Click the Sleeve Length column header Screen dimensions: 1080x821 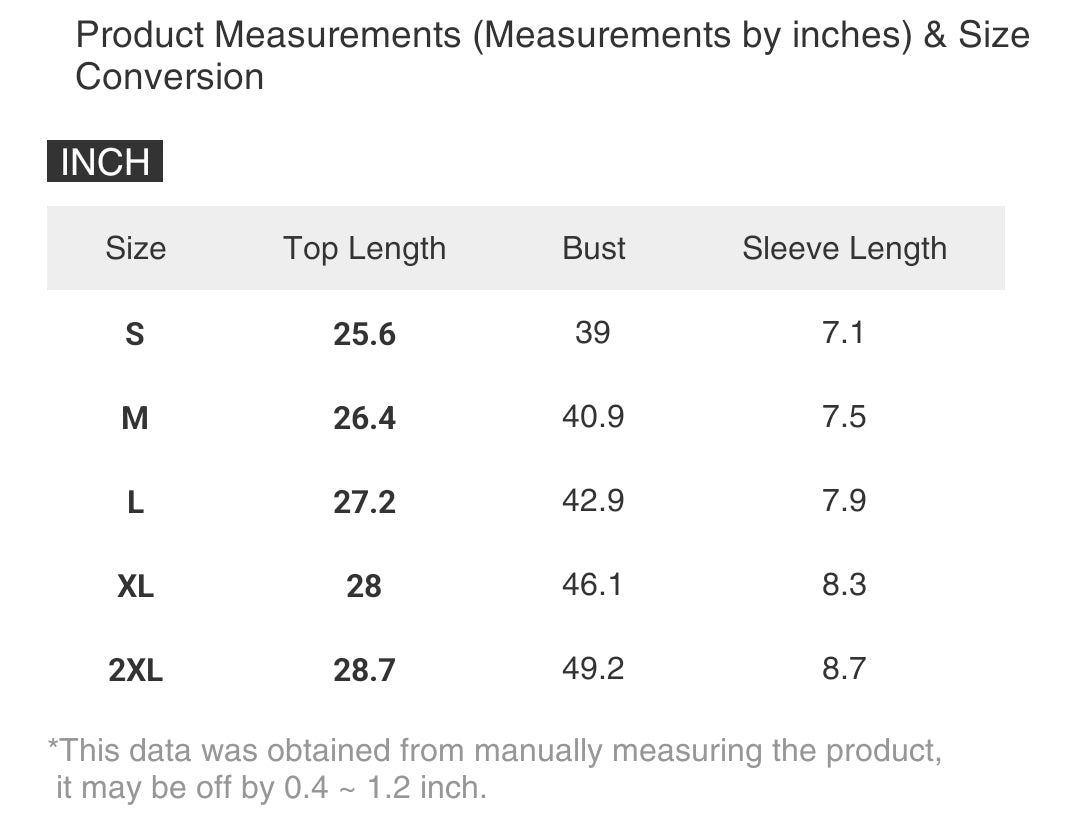(844, 248)
